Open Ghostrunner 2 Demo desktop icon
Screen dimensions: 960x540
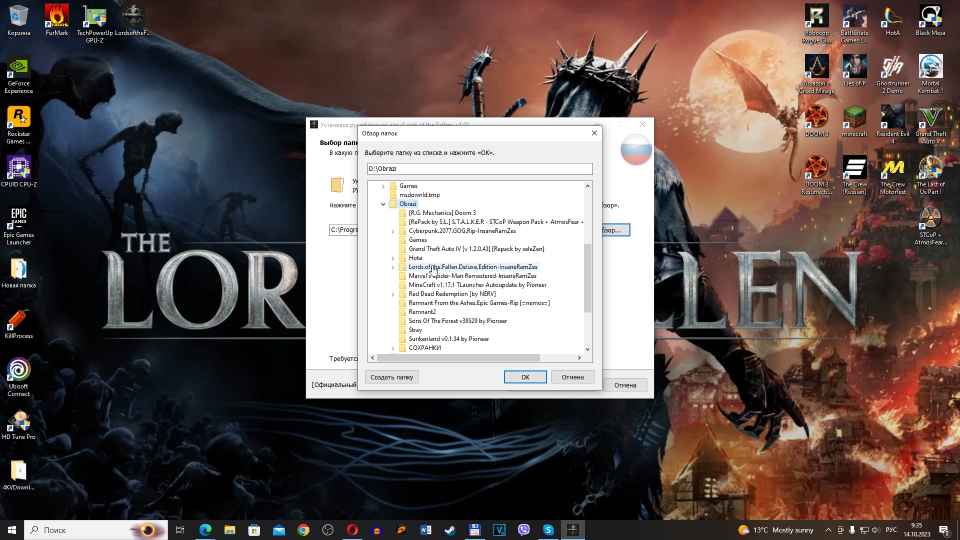point(892,73)
